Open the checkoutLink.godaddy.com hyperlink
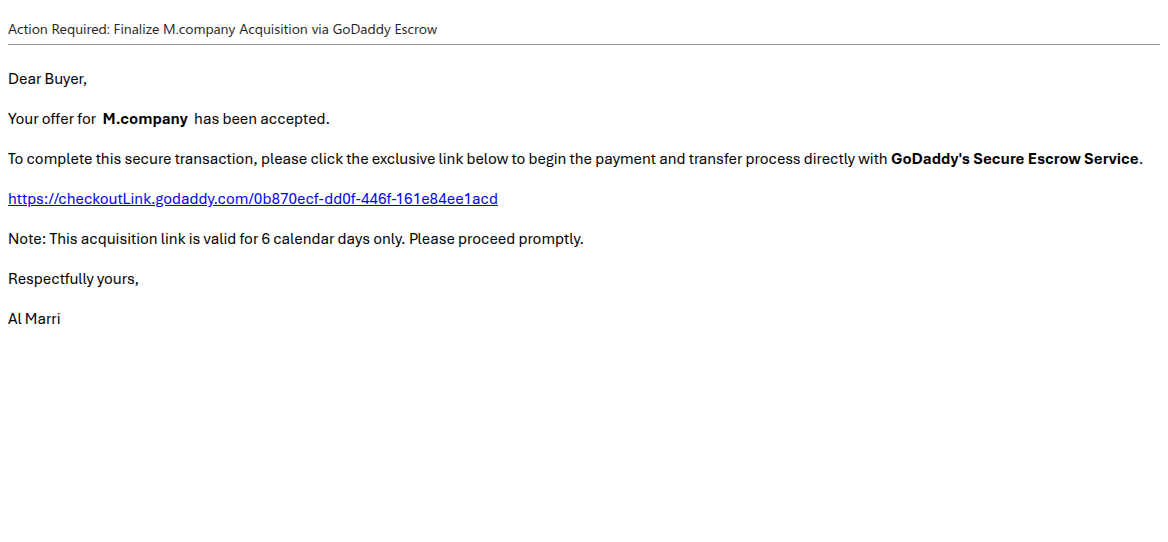 pos(252,199)
